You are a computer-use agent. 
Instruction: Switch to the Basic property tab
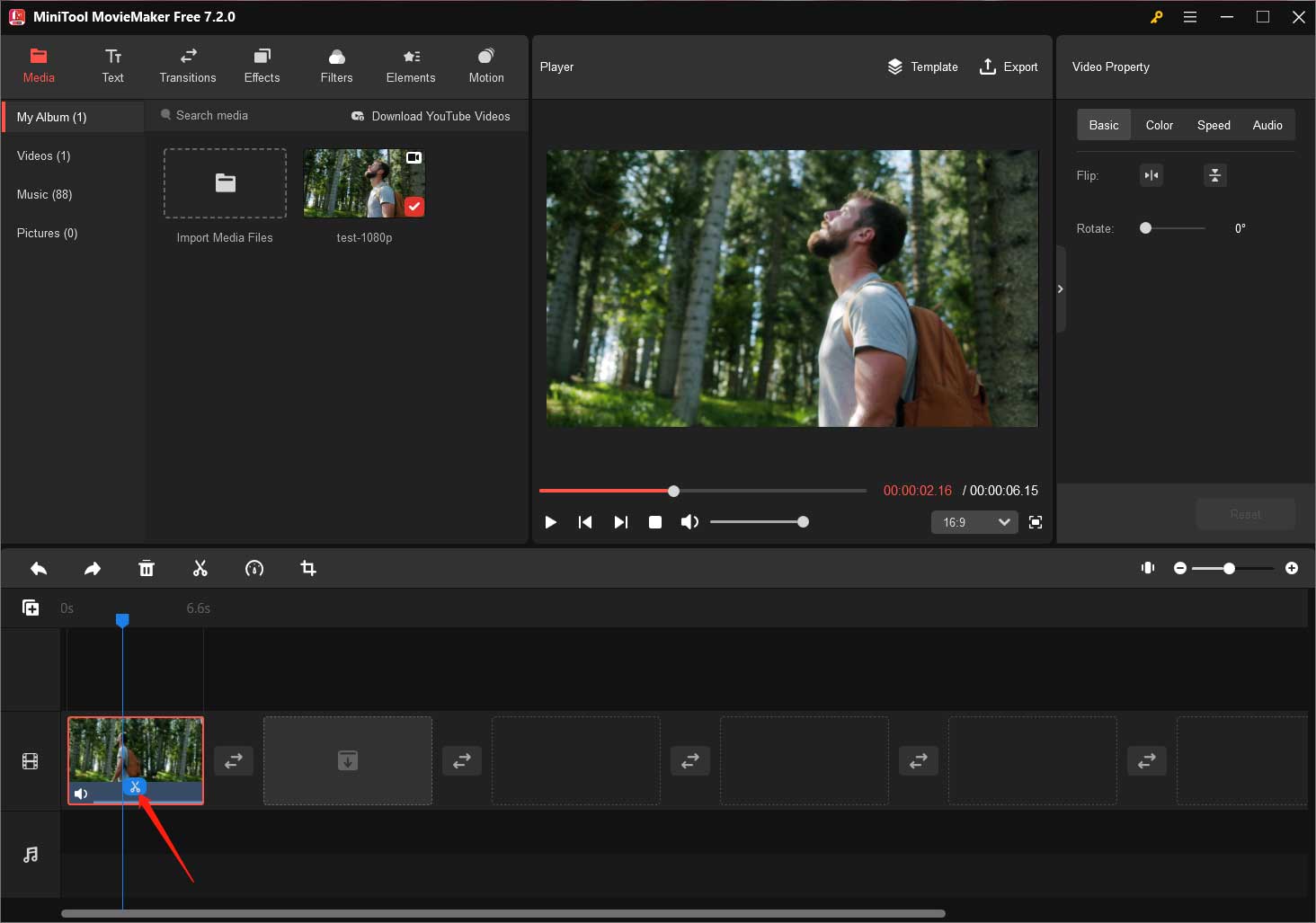pyautogui.click(x=1104, y=125)
